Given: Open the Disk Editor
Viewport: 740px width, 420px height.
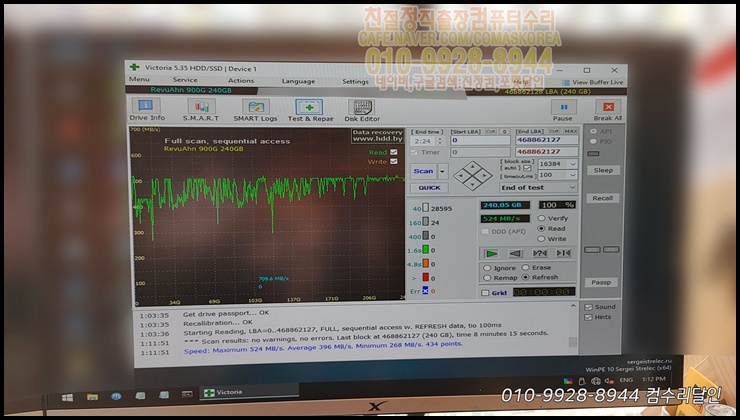Looking at the screenshot, I should coord(362,111).
